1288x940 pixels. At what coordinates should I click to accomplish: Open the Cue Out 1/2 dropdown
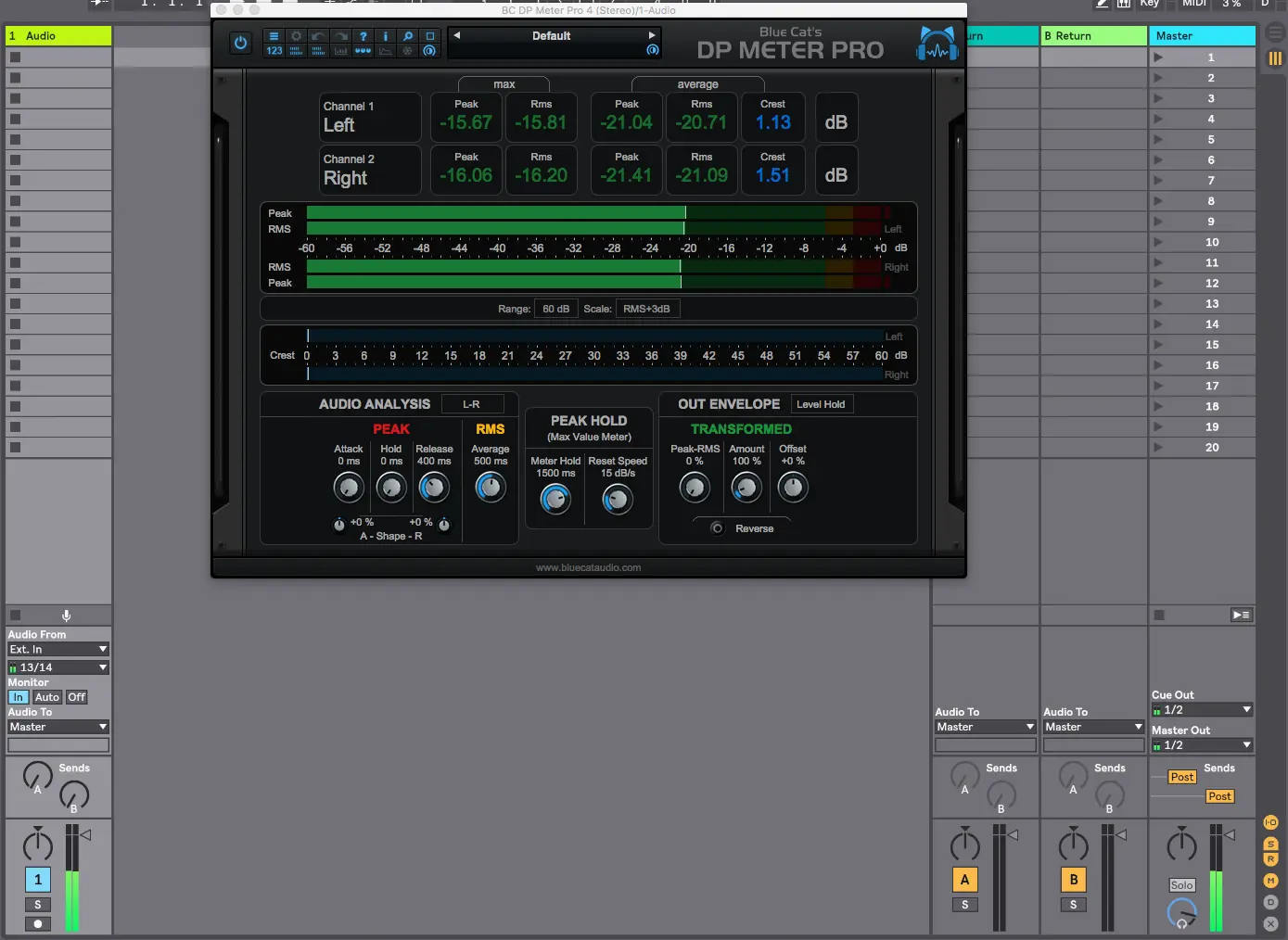pos(1203,710)
